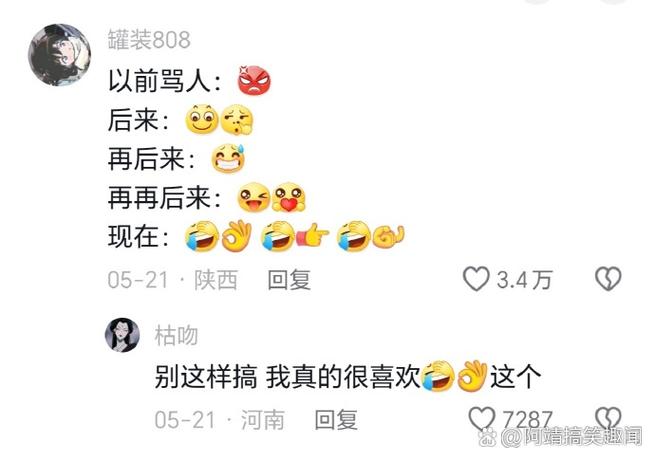Screen dimensions: 655x461
Task: Tap the smiling emoji right after 后来
Action: point(202,120)
